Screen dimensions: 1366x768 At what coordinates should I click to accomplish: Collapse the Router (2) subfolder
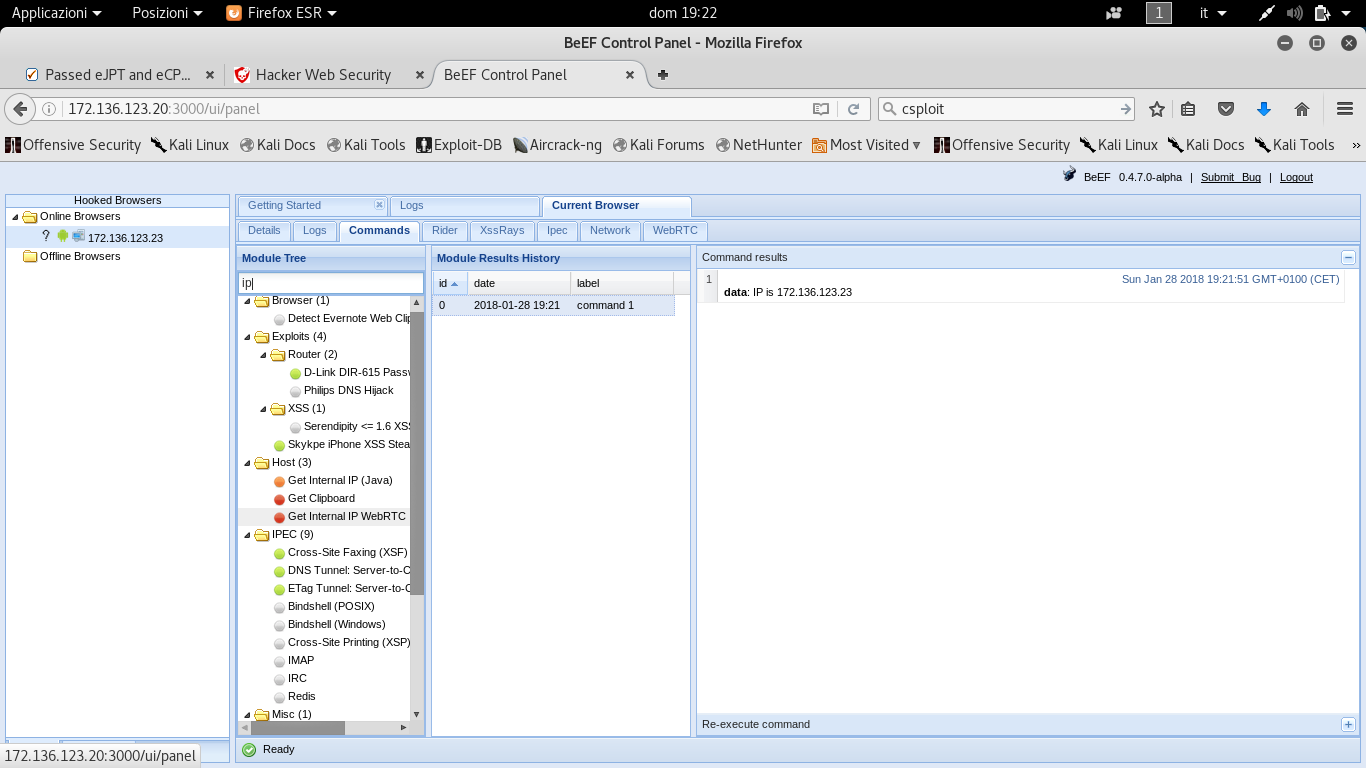coord(263,355)
